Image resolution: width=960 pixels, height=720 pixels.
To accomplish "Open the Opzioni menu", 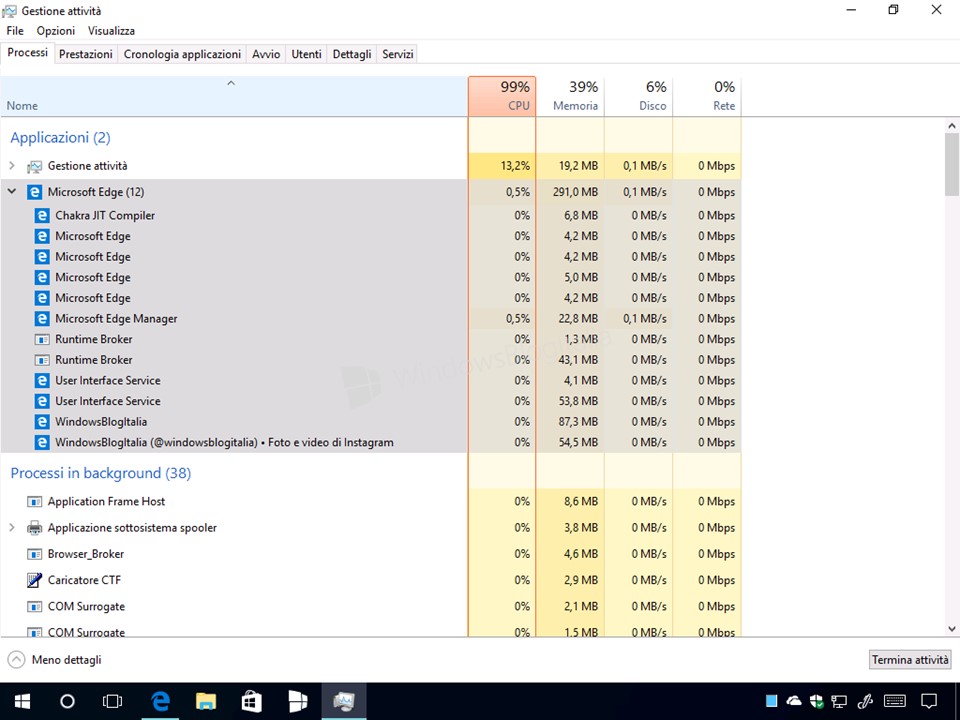I will (56, 31).
